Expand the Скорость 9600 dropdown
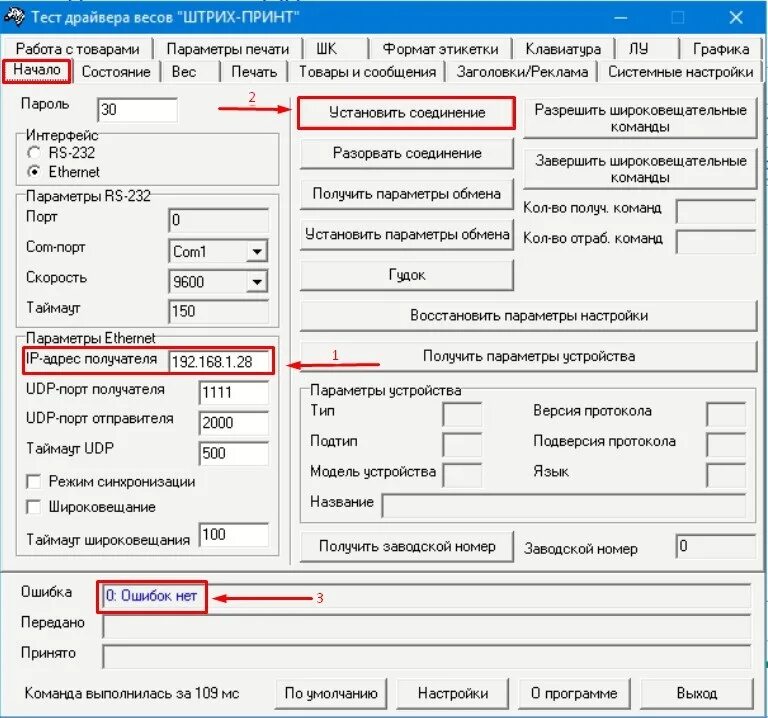This screenshot has width=768, height=718. (257, 282)
